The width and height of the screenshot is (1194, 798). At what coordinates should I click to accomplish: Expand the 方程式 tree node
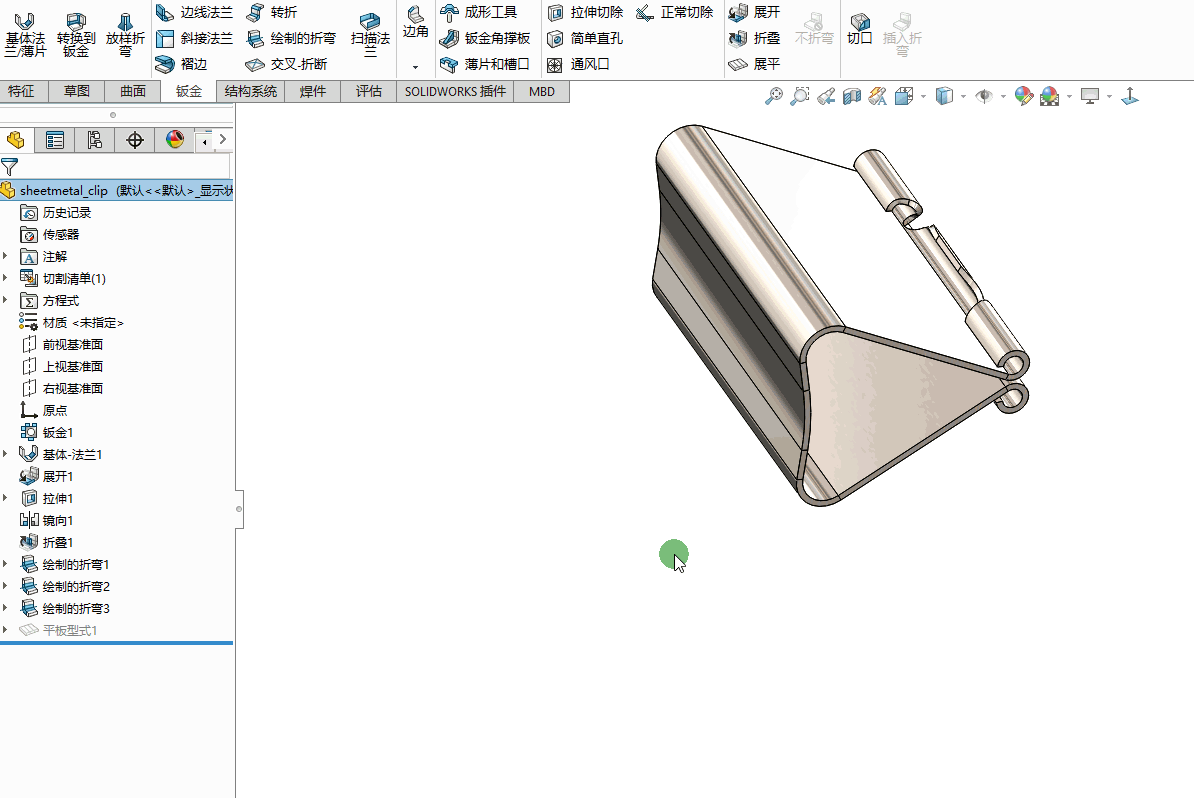click(5, 301)
